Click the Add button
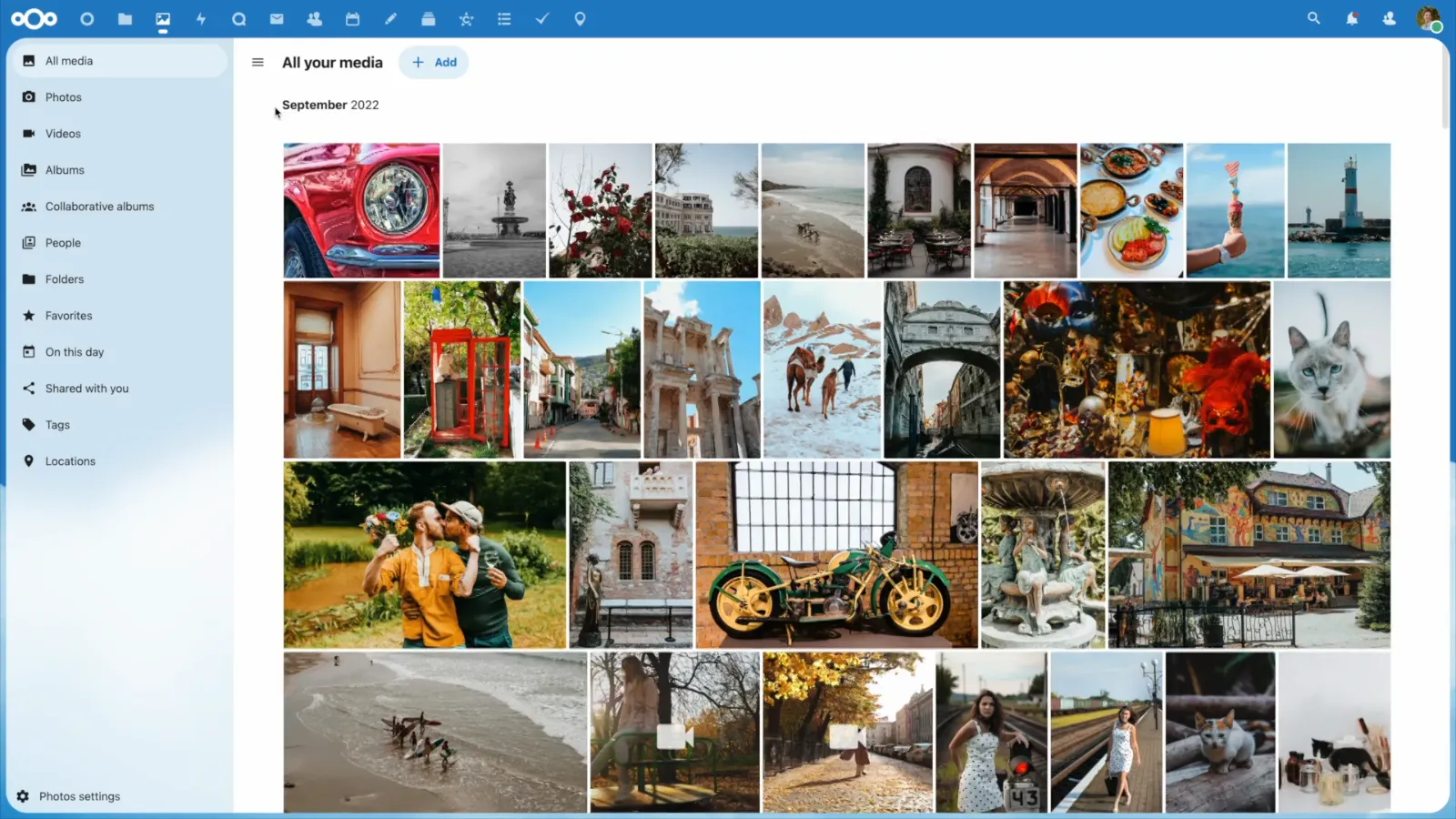The width and height of the screenshot is (1456, 819). [x=434, y=62]
